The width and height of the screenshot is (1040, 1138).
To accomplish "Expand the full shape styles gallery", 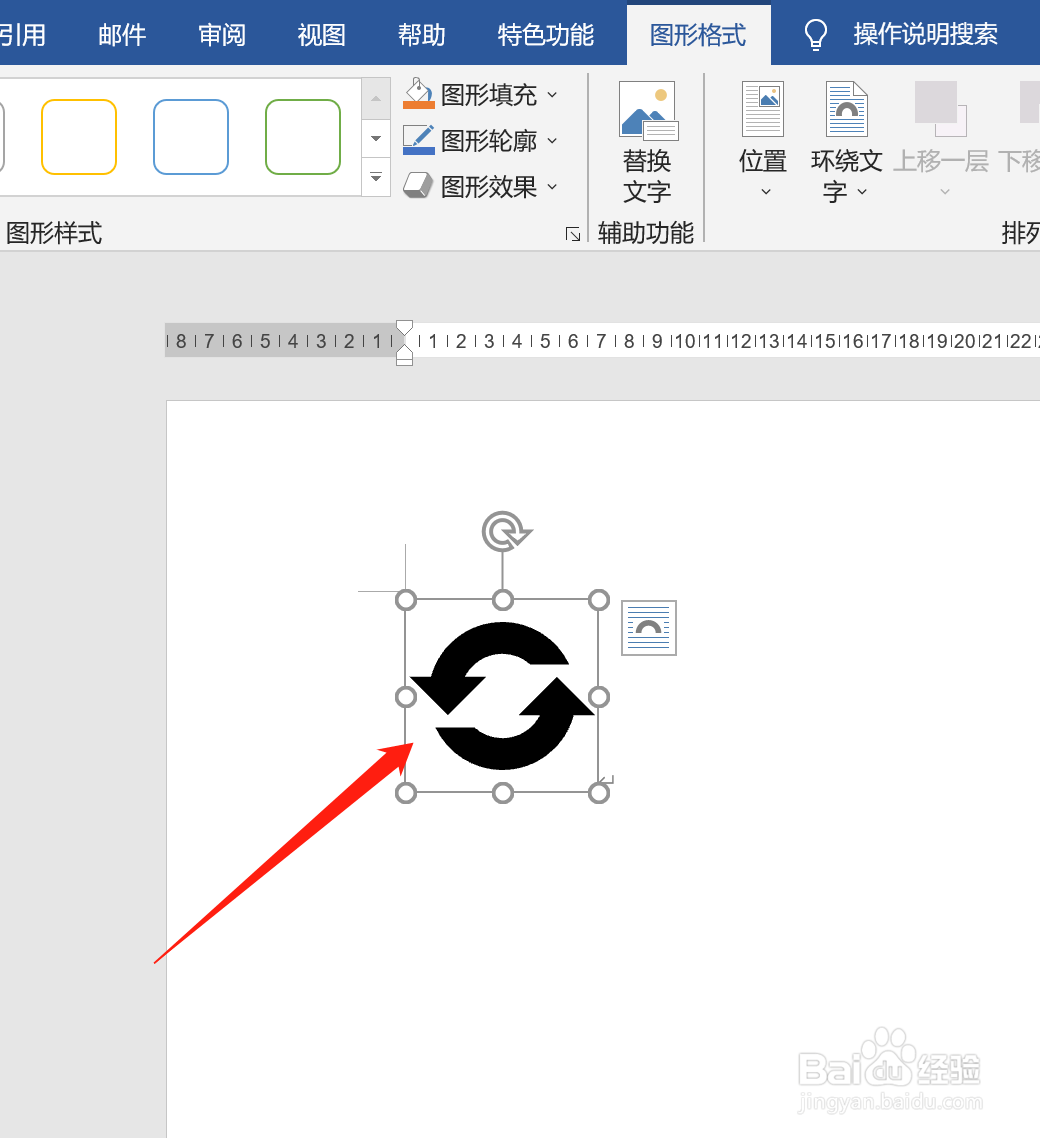I will (x=376, y=177).
